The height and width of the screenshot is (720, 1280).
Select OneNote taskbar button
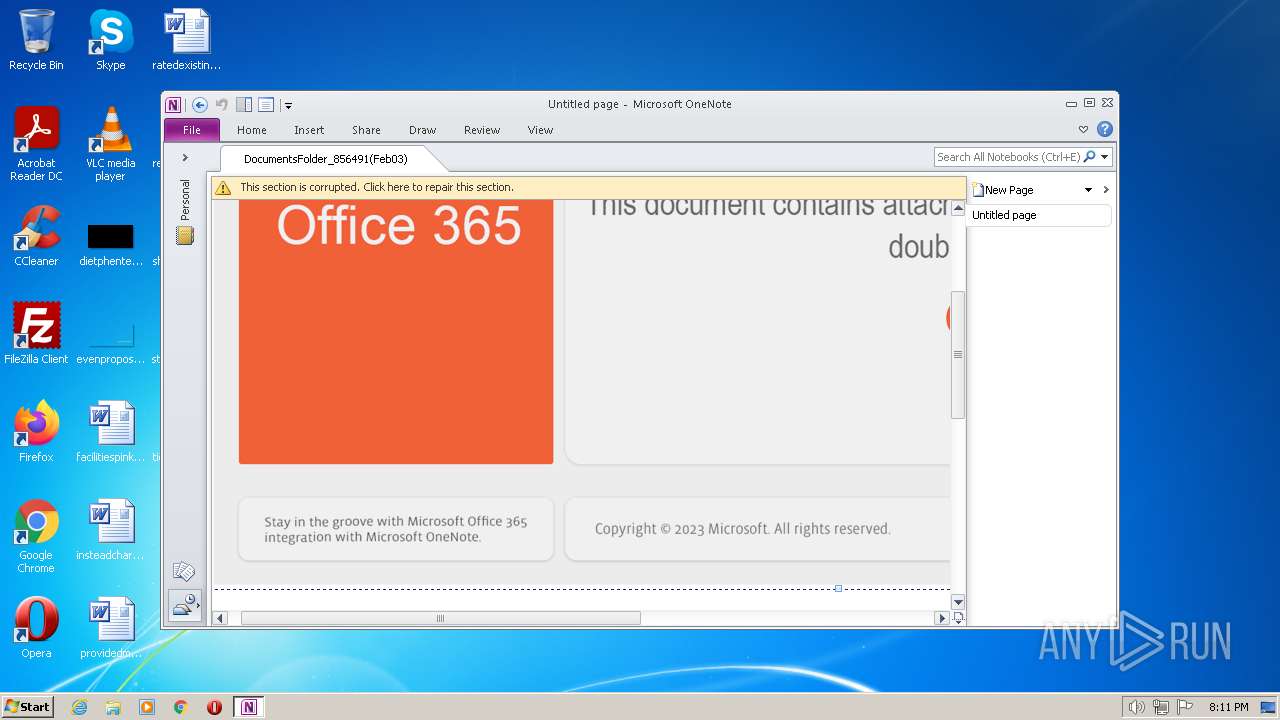pos(249,707)
